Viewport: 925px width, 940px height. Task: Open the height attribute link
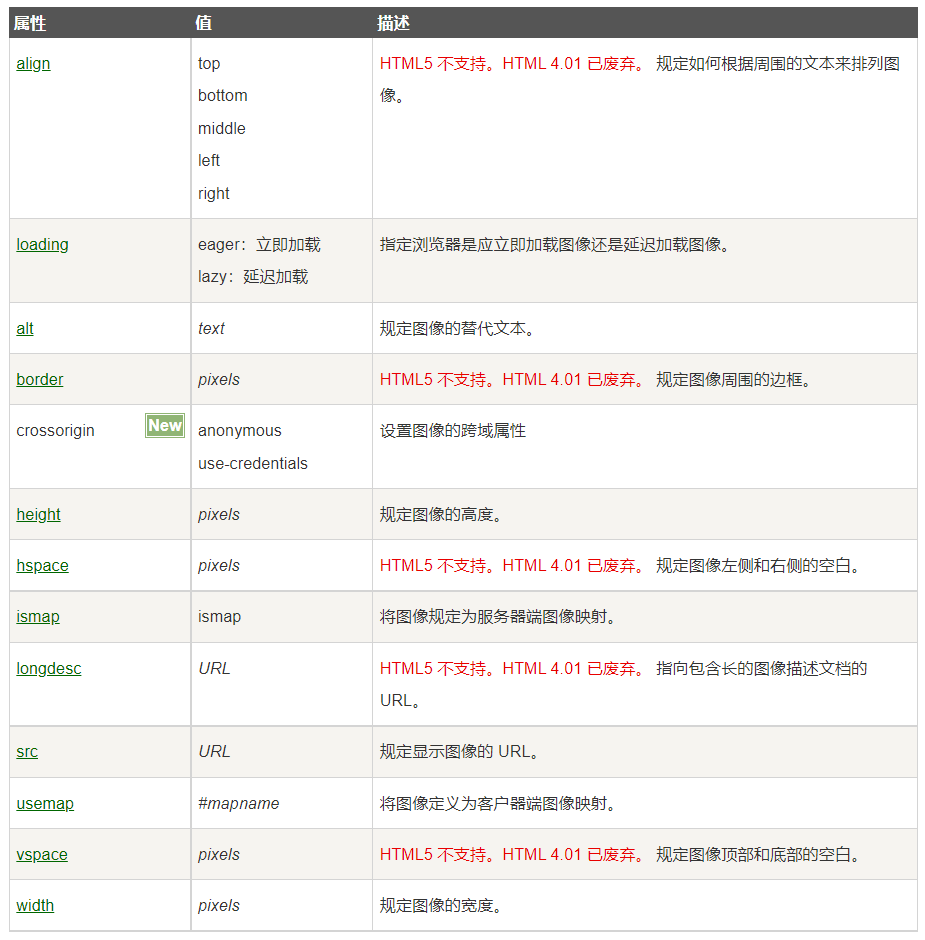coord(38,514)
